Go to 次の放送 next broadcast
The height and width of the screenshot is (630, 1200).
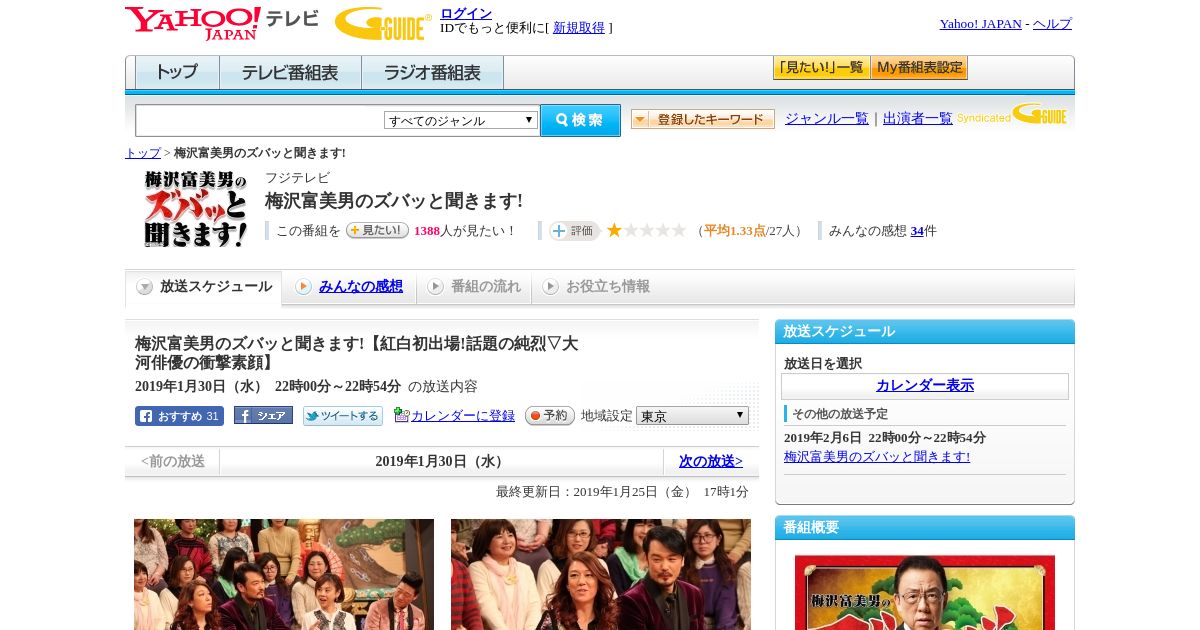(x=711, y=462)
